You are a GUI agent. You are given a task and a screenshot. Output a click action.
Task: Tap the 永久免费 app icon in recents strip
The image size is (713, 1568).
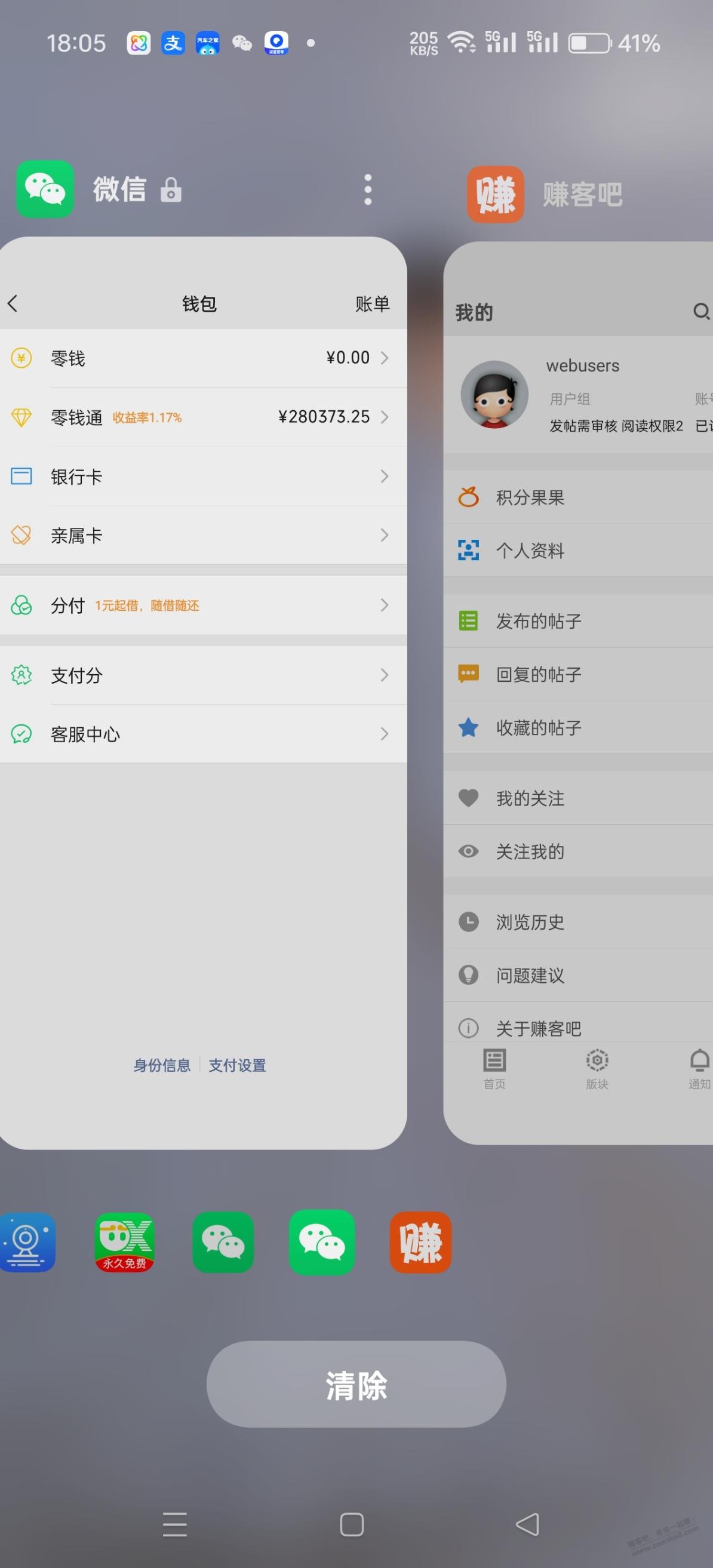click(x=124, y=1243)
